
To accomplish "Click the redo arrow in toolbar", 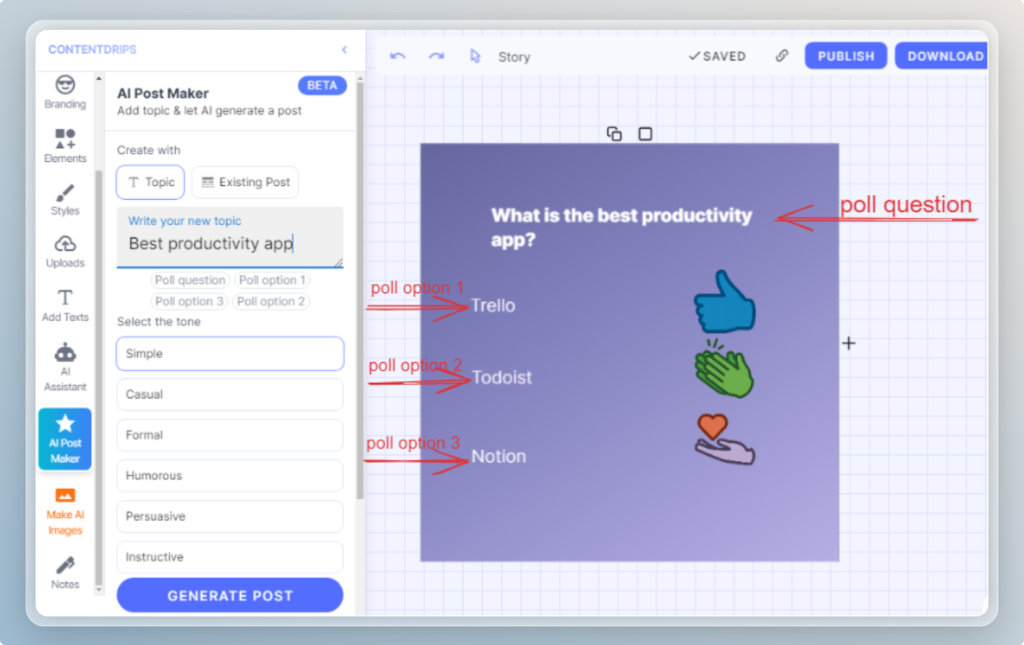I will 436,56.
